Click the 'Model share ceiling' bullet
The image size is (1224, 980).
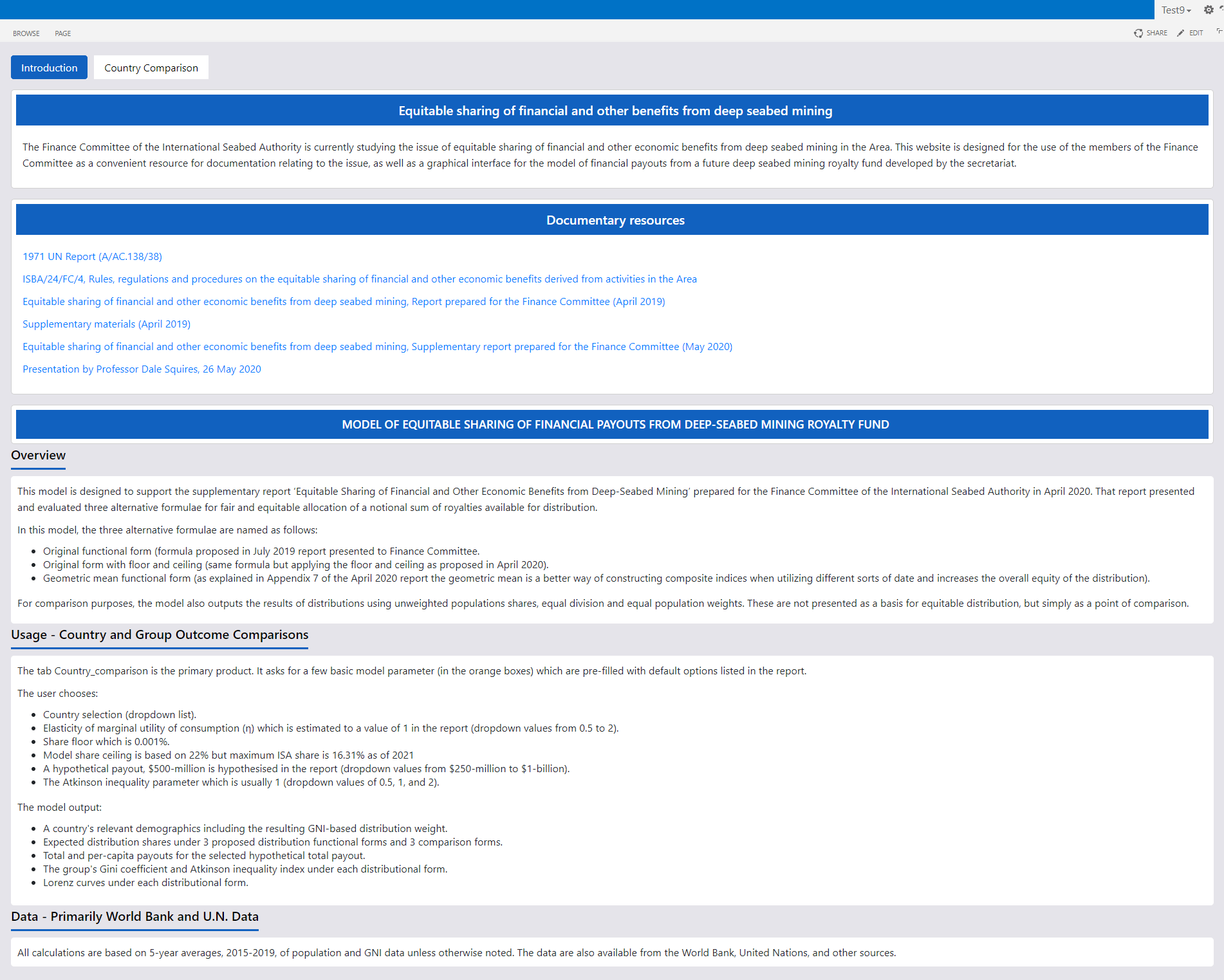point(228,755)
